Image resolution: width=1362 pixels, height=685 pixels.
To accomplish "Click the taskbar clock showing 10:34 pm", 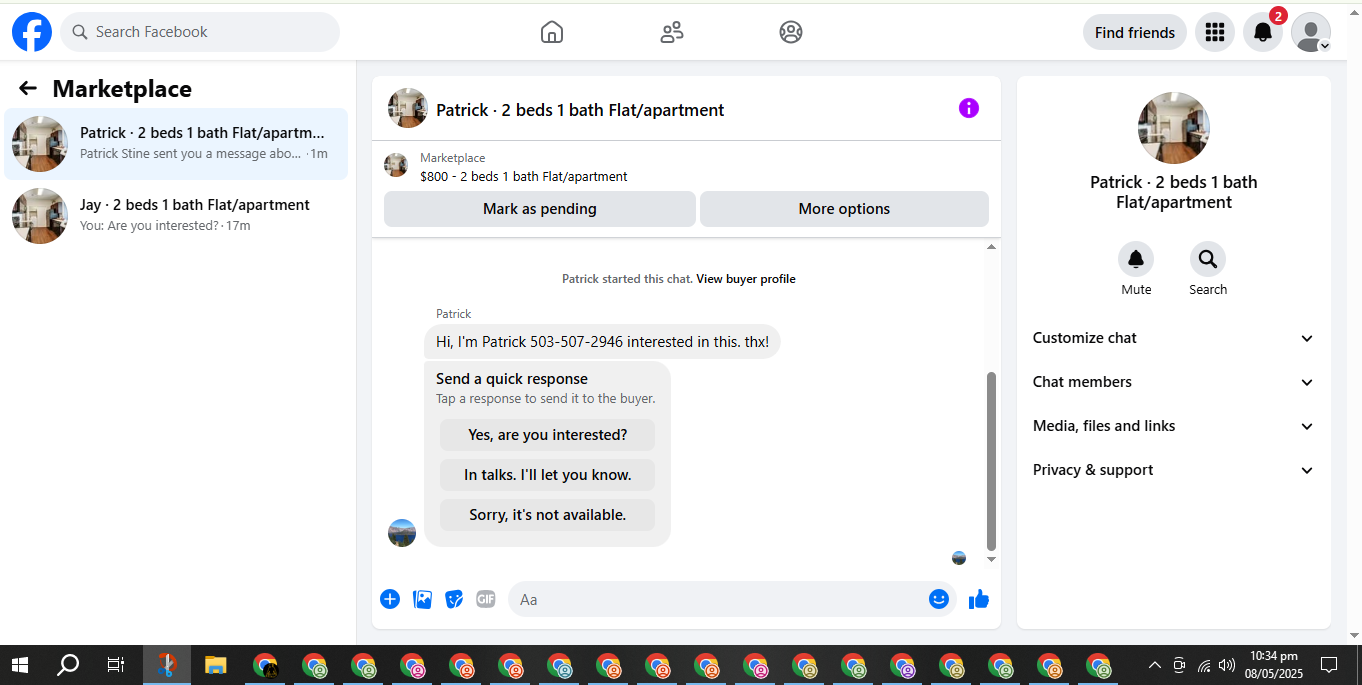I will [x=1274, y=665].
